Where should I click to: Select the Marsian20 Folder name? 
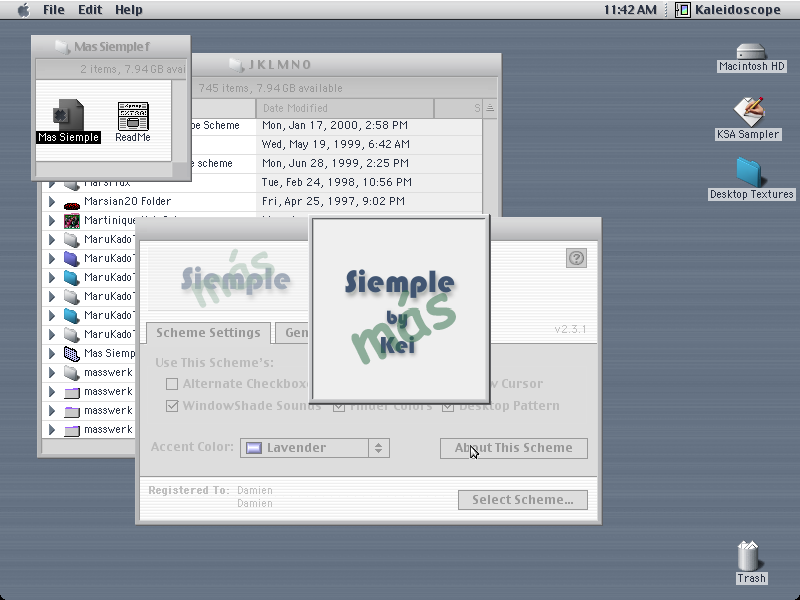(128, 201)
